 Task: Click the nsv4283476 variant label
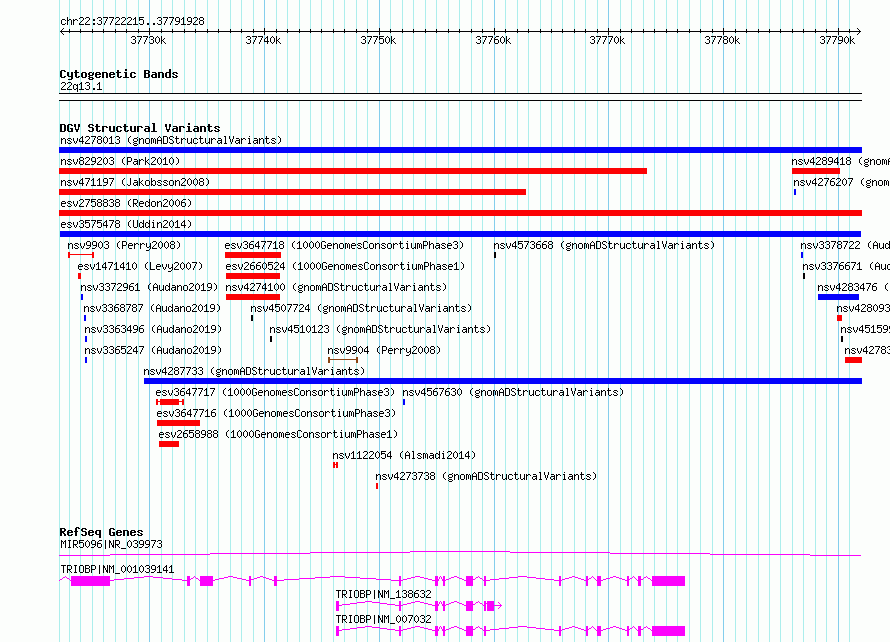854,287
